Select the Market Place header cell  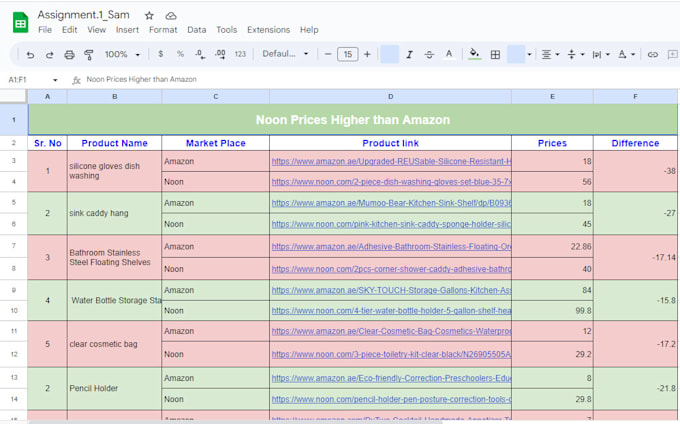216,143
